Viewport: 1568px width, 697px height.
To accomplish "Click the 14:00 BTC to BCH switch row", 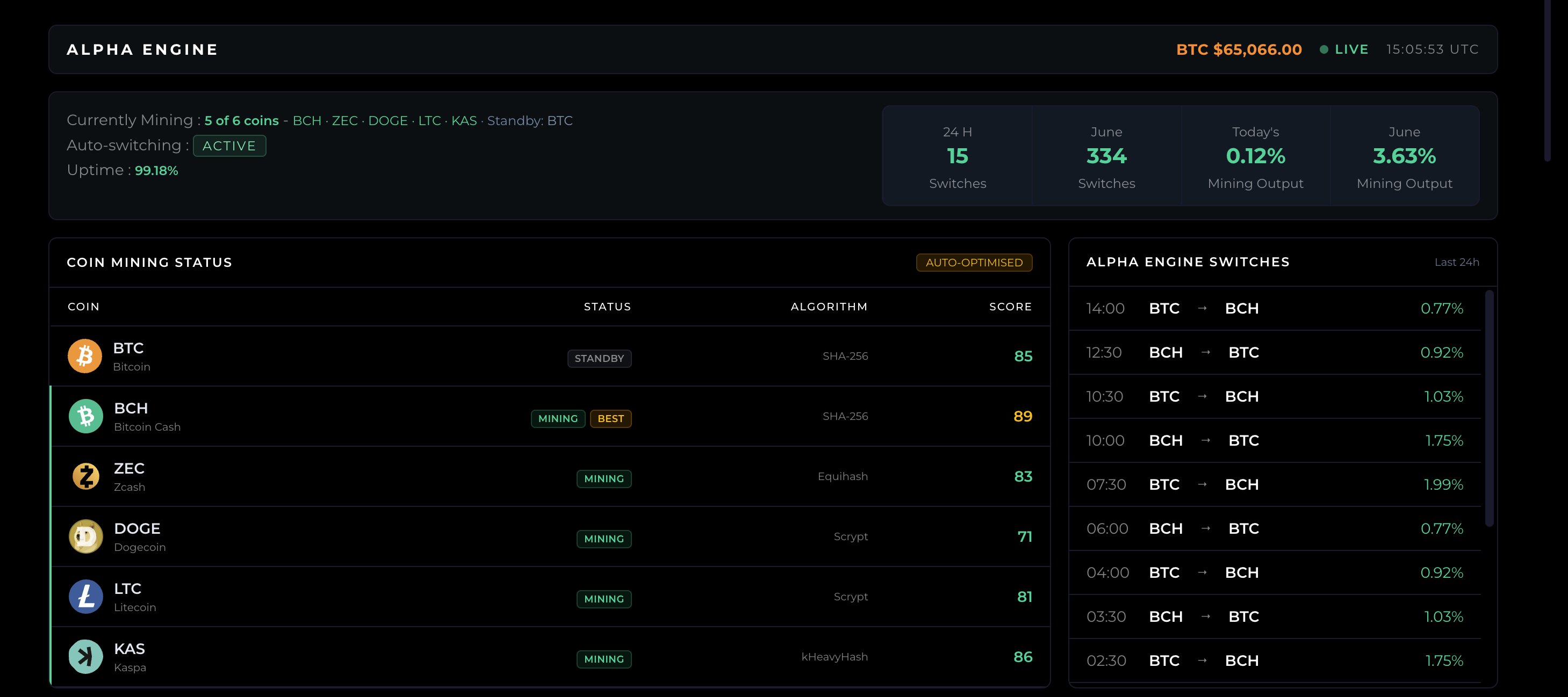I will click(1275, 308).
